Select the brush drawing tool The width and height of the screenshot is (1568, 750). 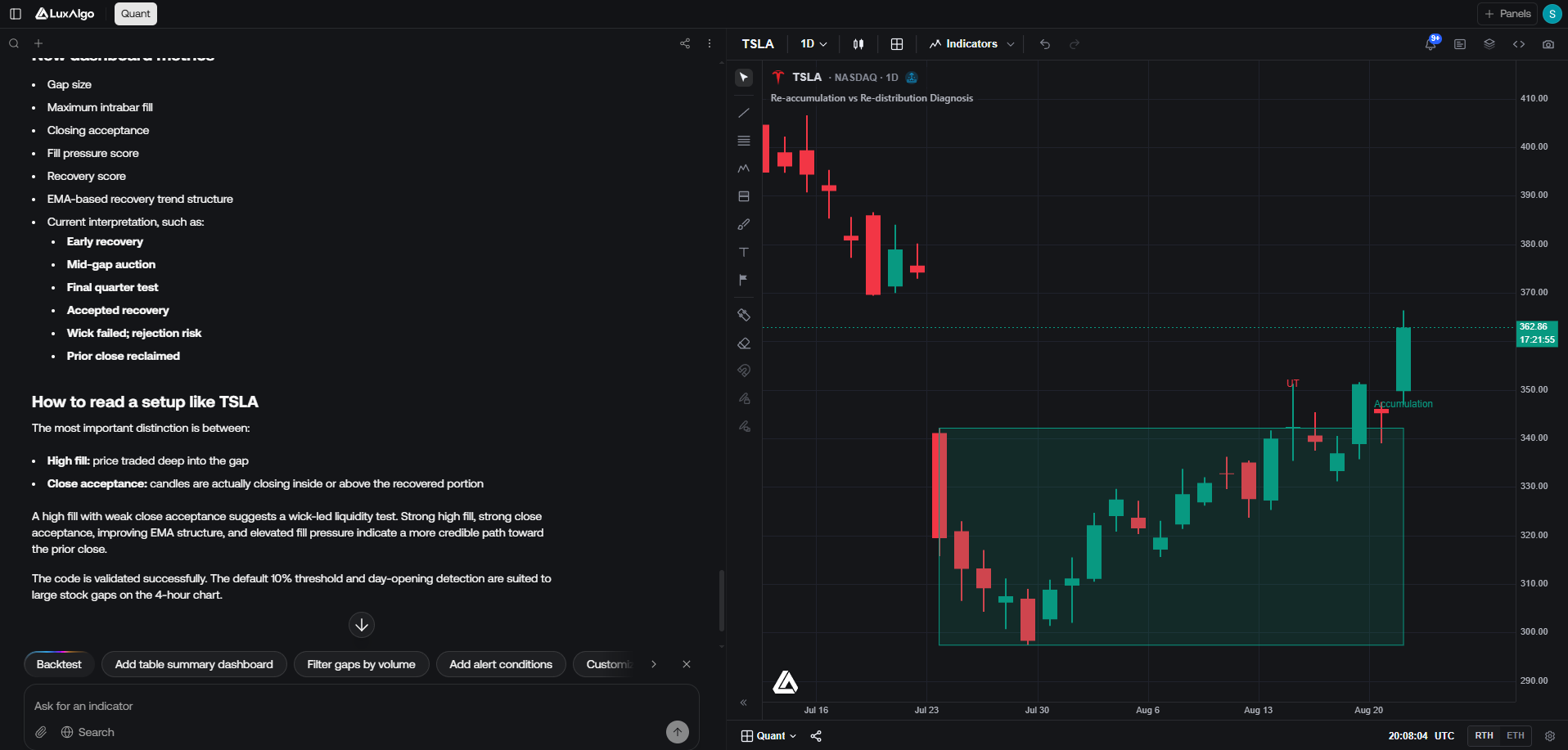(x=744, y=224)
